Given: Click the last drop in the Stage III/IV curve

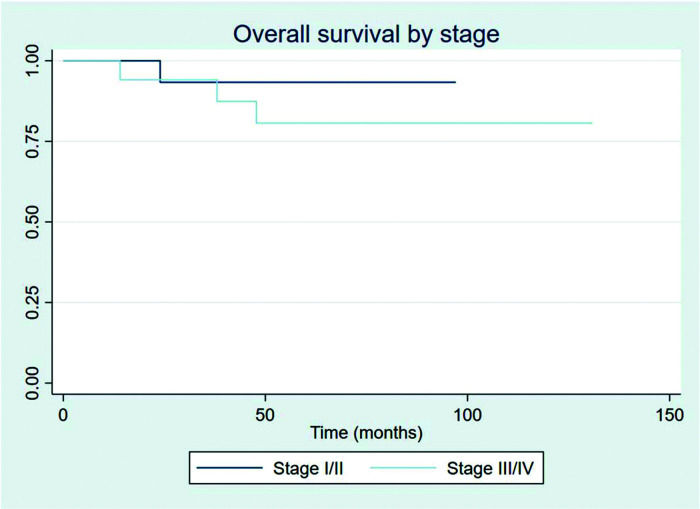Looking at the screenshot, I should point(256,112).
